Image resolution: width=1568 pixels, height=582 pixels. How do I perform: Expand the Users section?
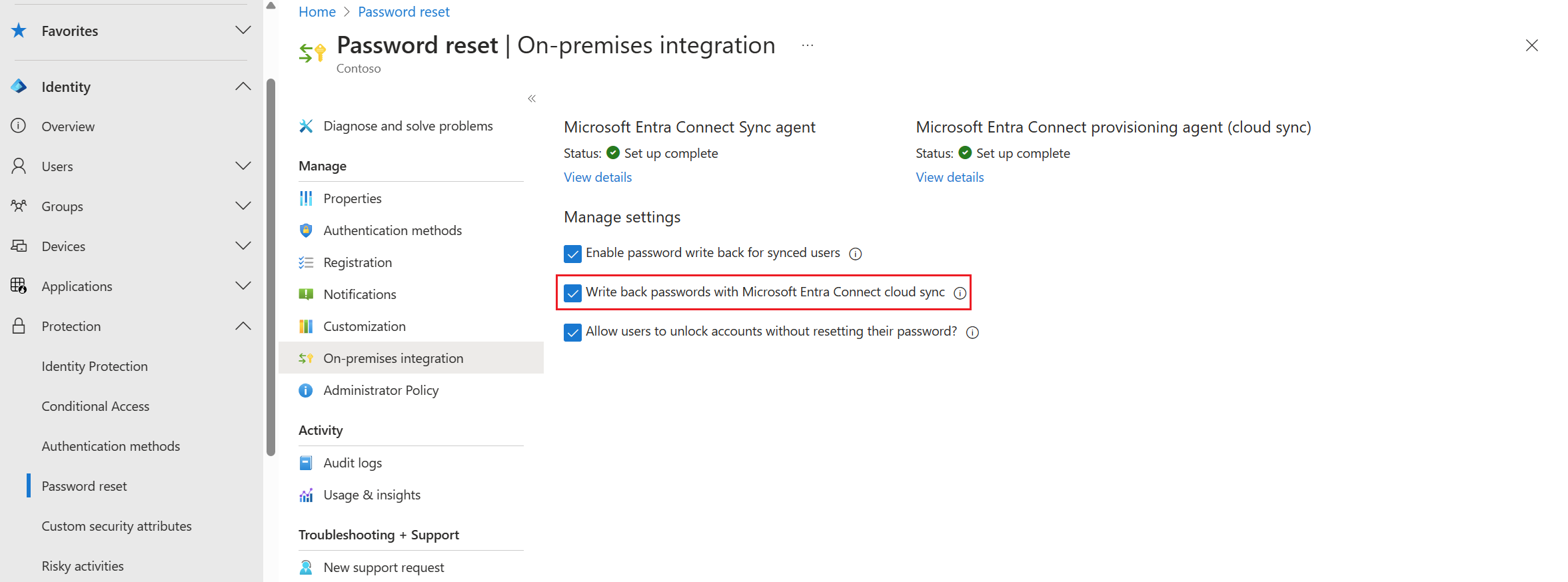pyautogui.click(x=243, y=166)
